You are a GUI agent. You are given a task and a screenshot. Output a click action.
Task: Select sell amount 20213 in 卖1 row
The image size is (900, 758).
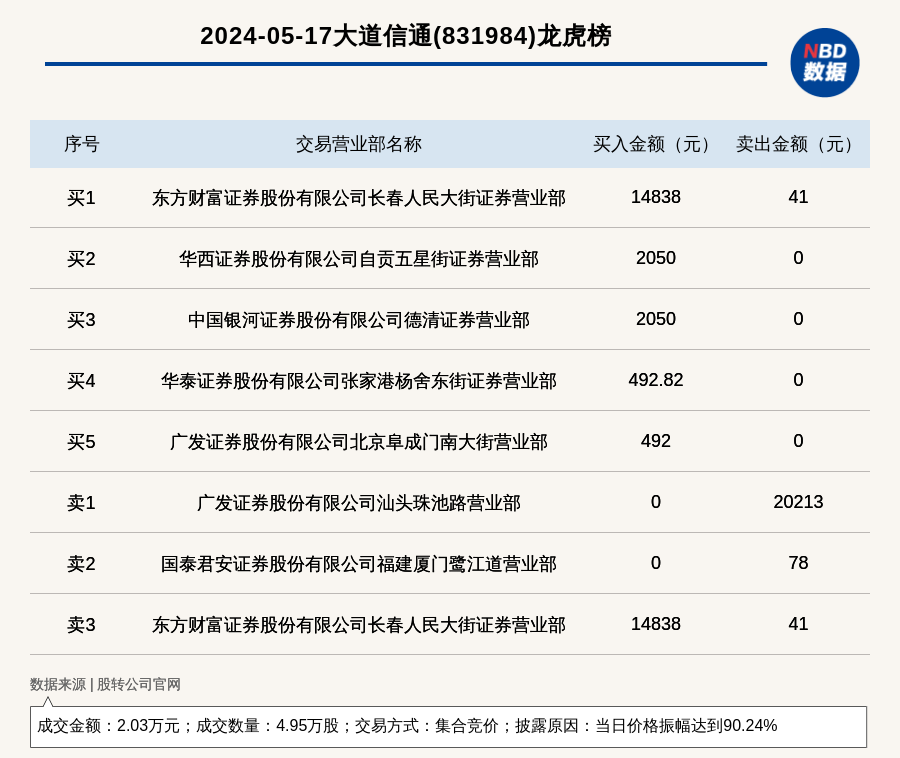click(798, 502)
